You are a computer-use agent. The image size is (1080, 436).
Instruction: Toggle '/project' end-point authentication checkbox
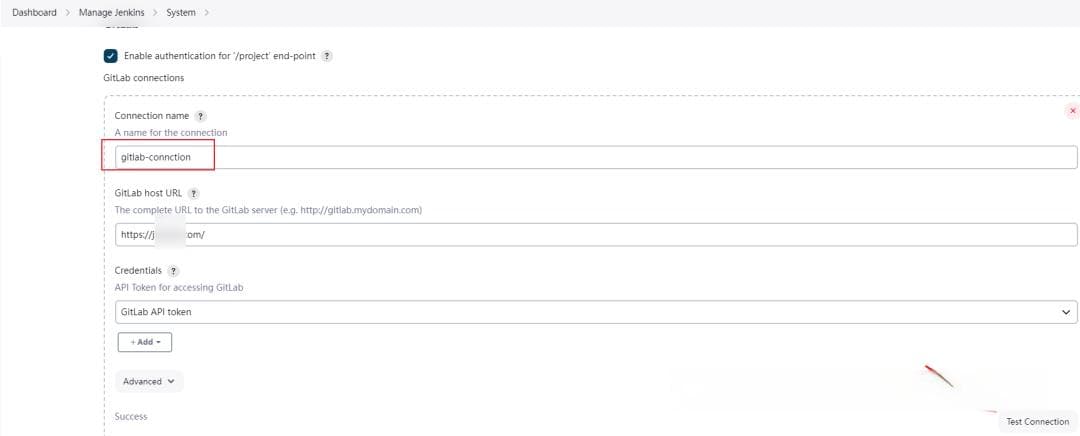pos(110,56)
